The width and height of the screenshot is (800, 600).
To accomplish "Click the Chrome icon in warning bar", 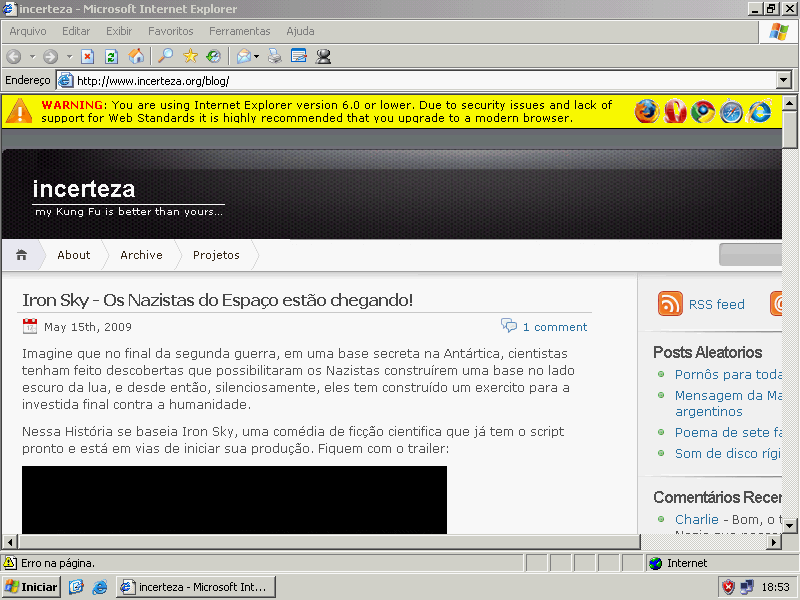I will point(704,111).
